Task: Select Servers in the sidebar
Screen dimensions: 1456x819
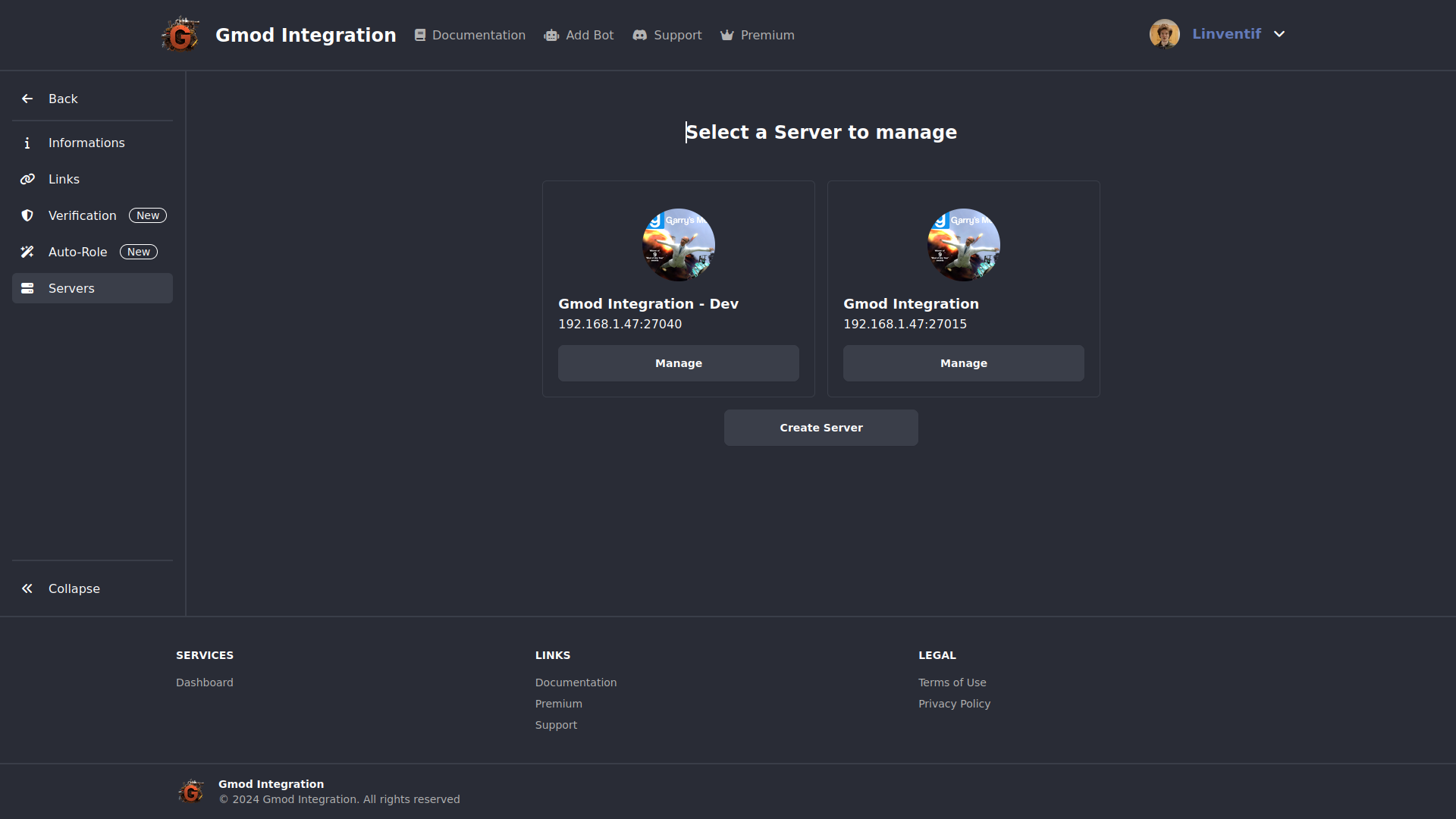Action: (x=93, y=288)
